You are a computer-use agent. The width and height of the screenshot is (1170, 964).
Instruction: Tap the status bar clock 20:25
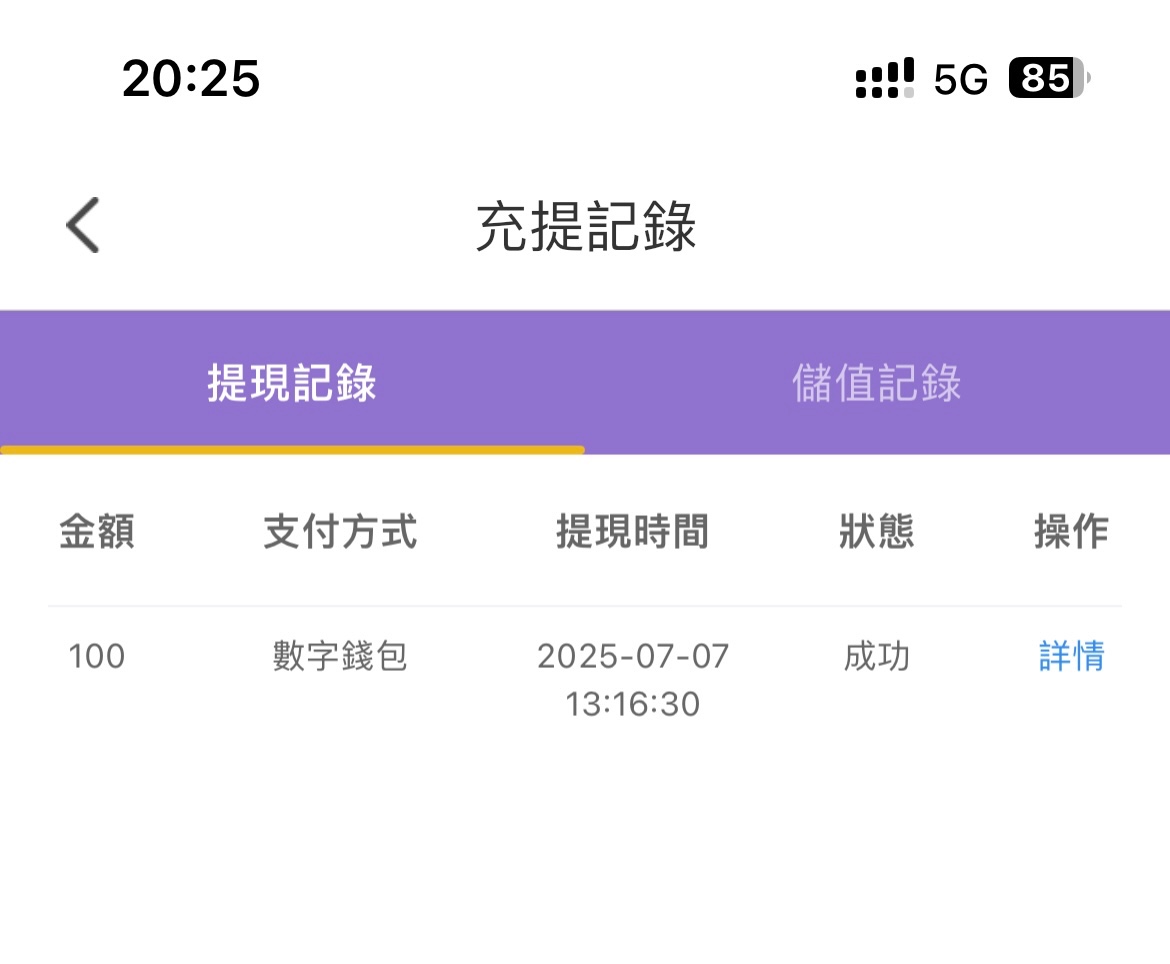tap(191, 78)
